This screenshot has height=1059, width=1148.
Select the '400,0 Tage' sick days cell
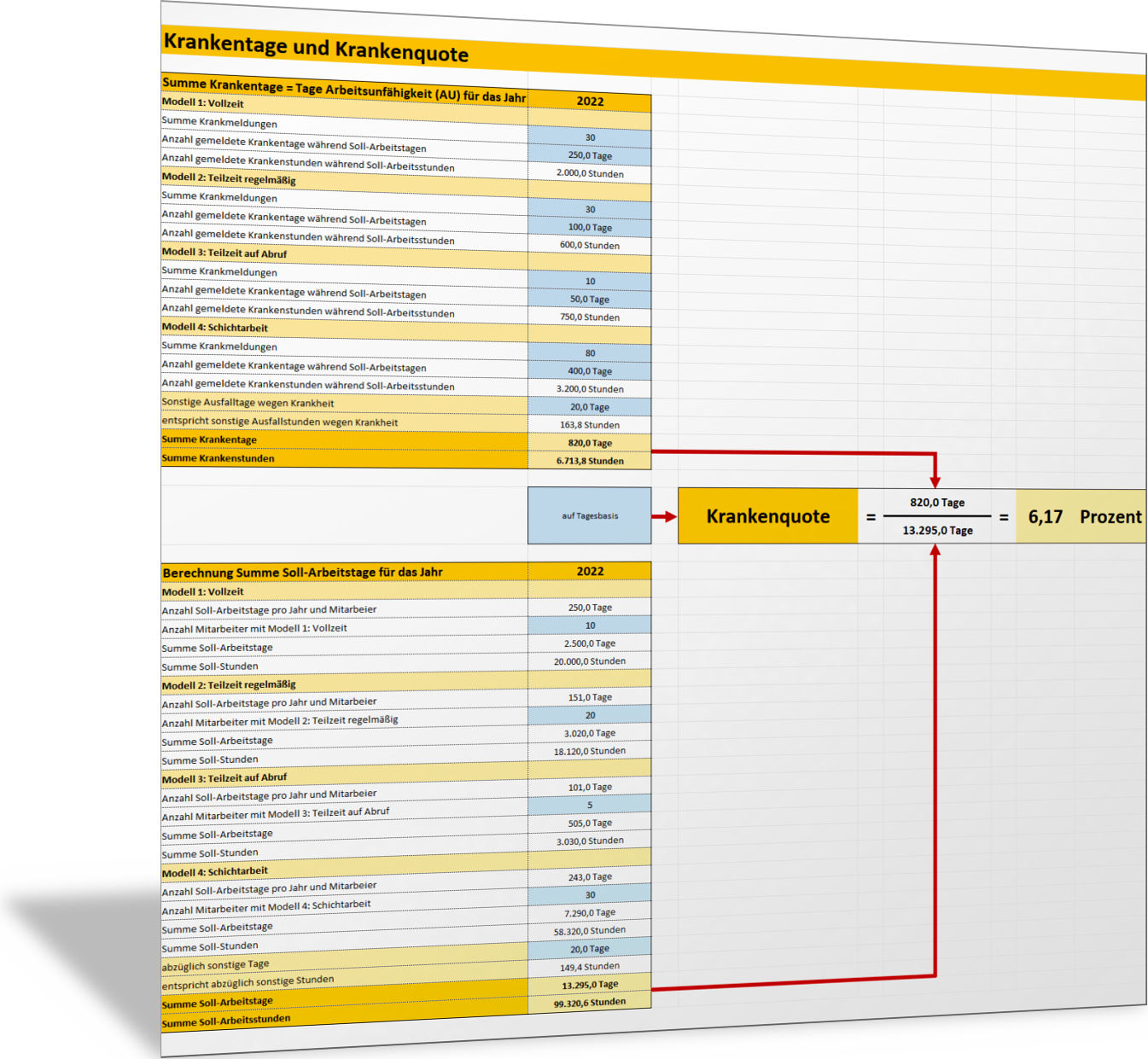(590, 371)
